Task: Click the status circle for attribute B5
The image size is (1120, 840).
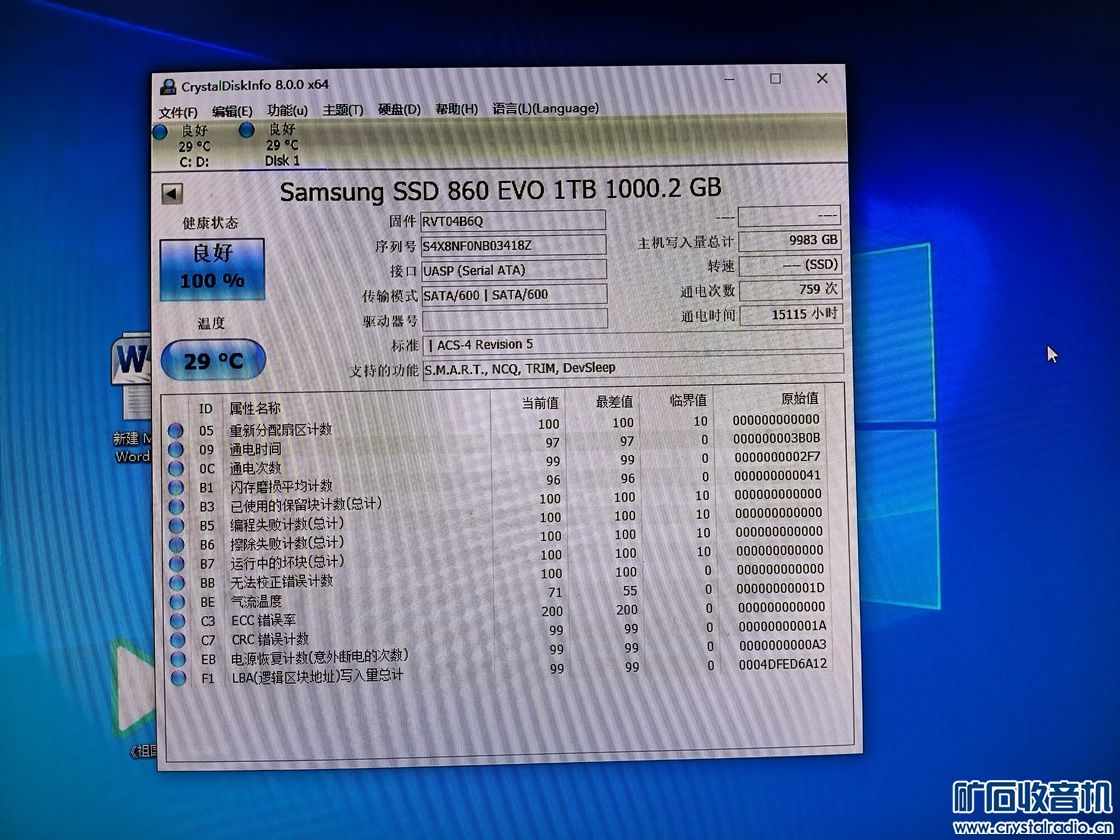Action: point(176,526)
